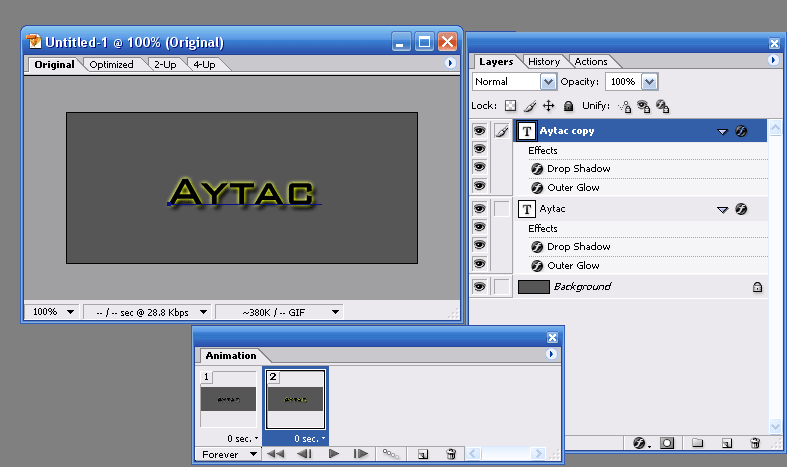Open the Opacity slider dropdown arrow

click(649, 81)
